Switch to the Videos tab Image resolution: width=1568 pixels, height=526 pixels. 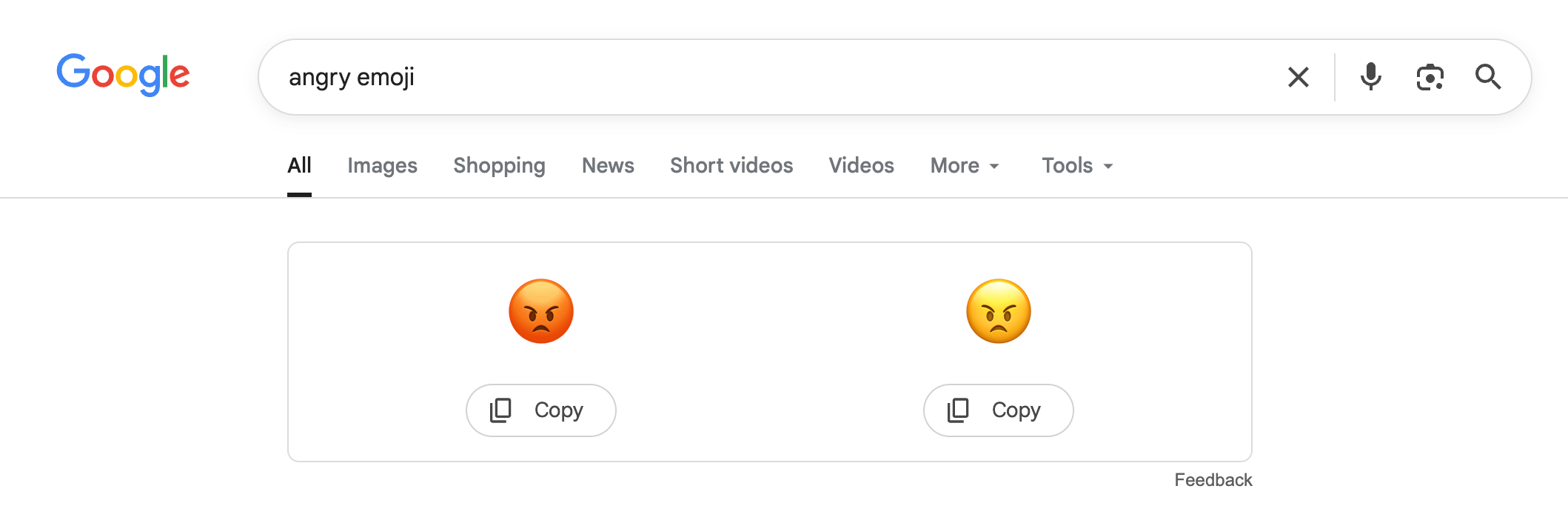click(861, 166)
